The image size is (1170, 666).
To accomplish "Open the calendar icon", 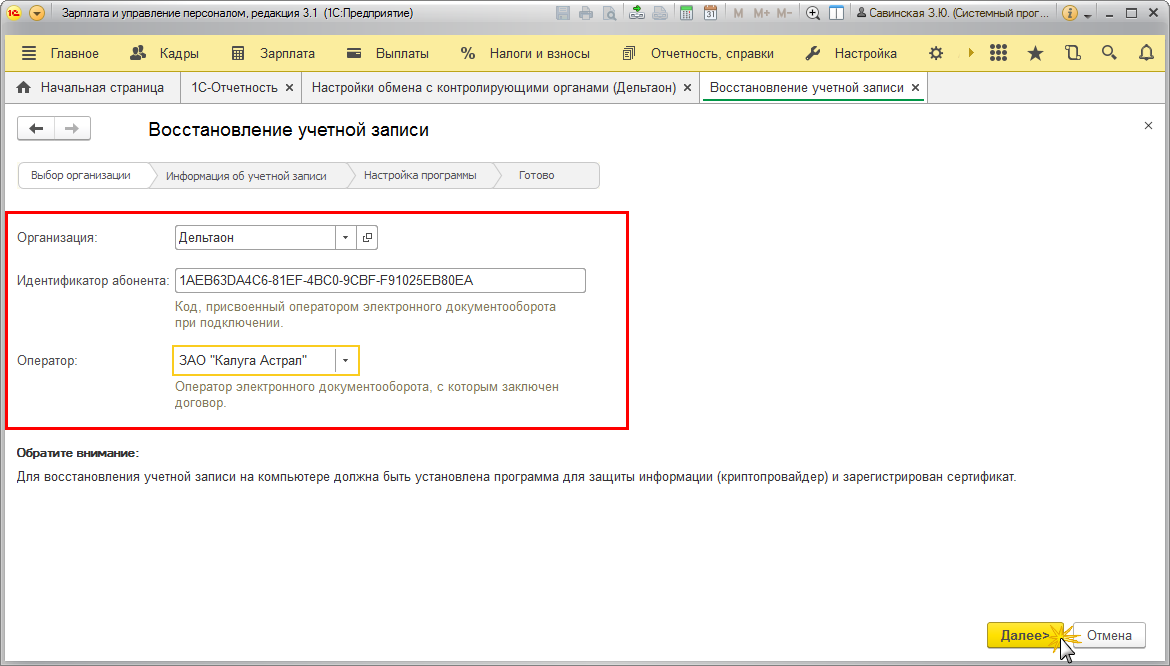I will click(710, 13).
